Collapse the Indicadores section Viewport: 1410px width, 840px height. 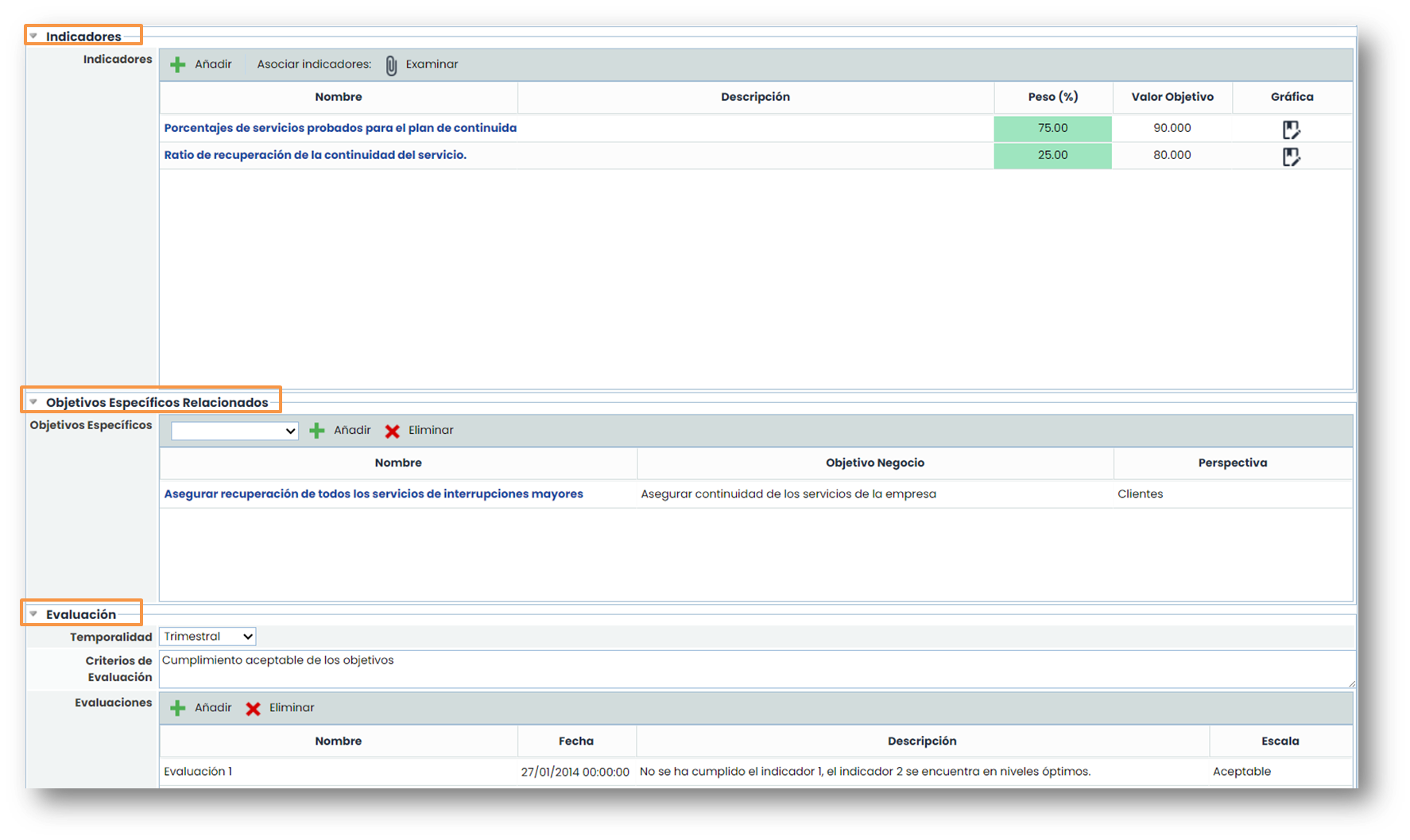click(33, 37)
